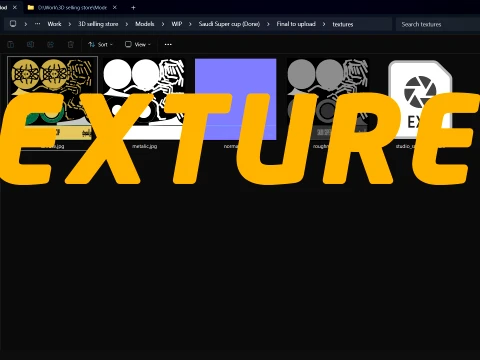Select the gray roughness texture thumbnail
The image size is (480, 360).
click(x=328, y=99)
